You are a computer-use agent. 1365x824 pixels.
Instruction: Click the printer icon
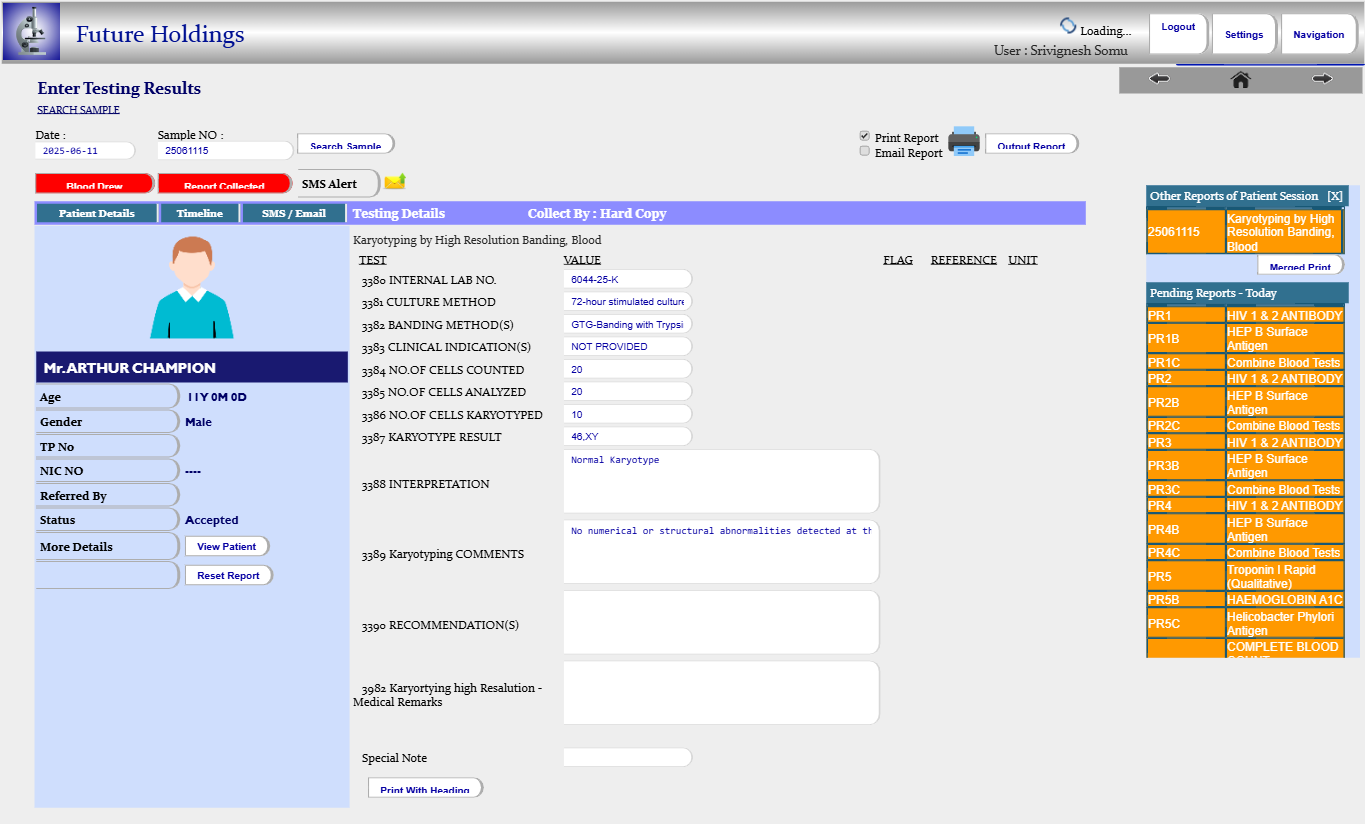[x=963, y=141]
